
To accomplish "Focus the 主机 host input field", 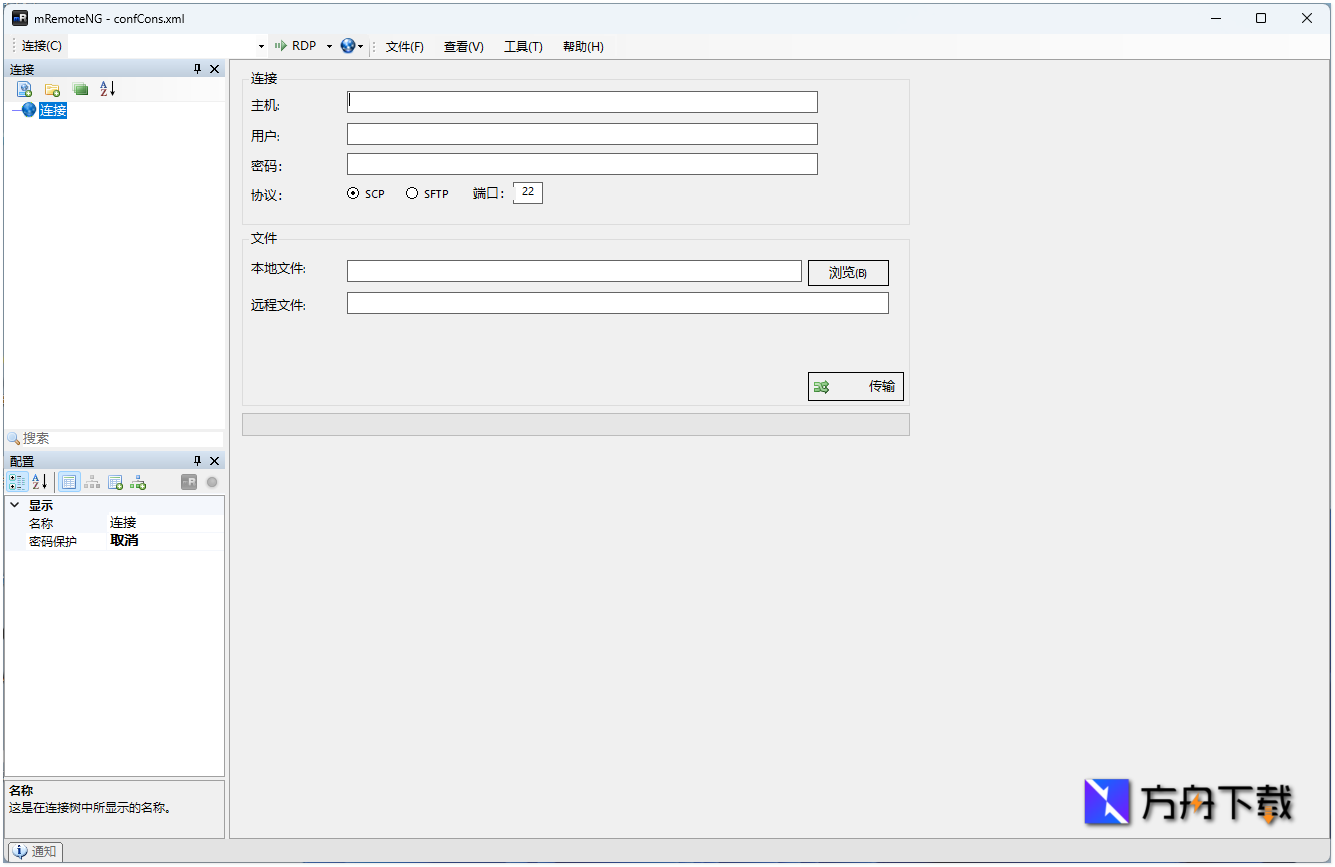I will click(x=582, y=102).
